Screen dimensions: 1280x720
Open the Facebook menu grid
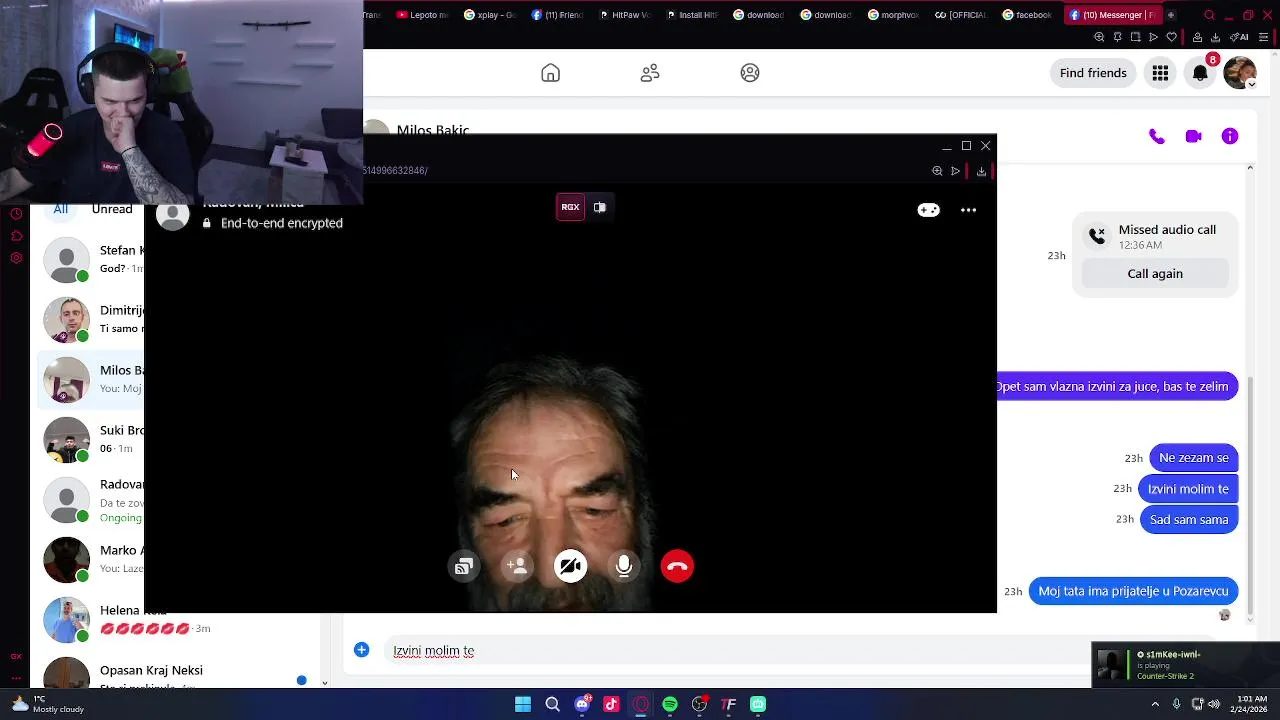tap(1160, 73)
